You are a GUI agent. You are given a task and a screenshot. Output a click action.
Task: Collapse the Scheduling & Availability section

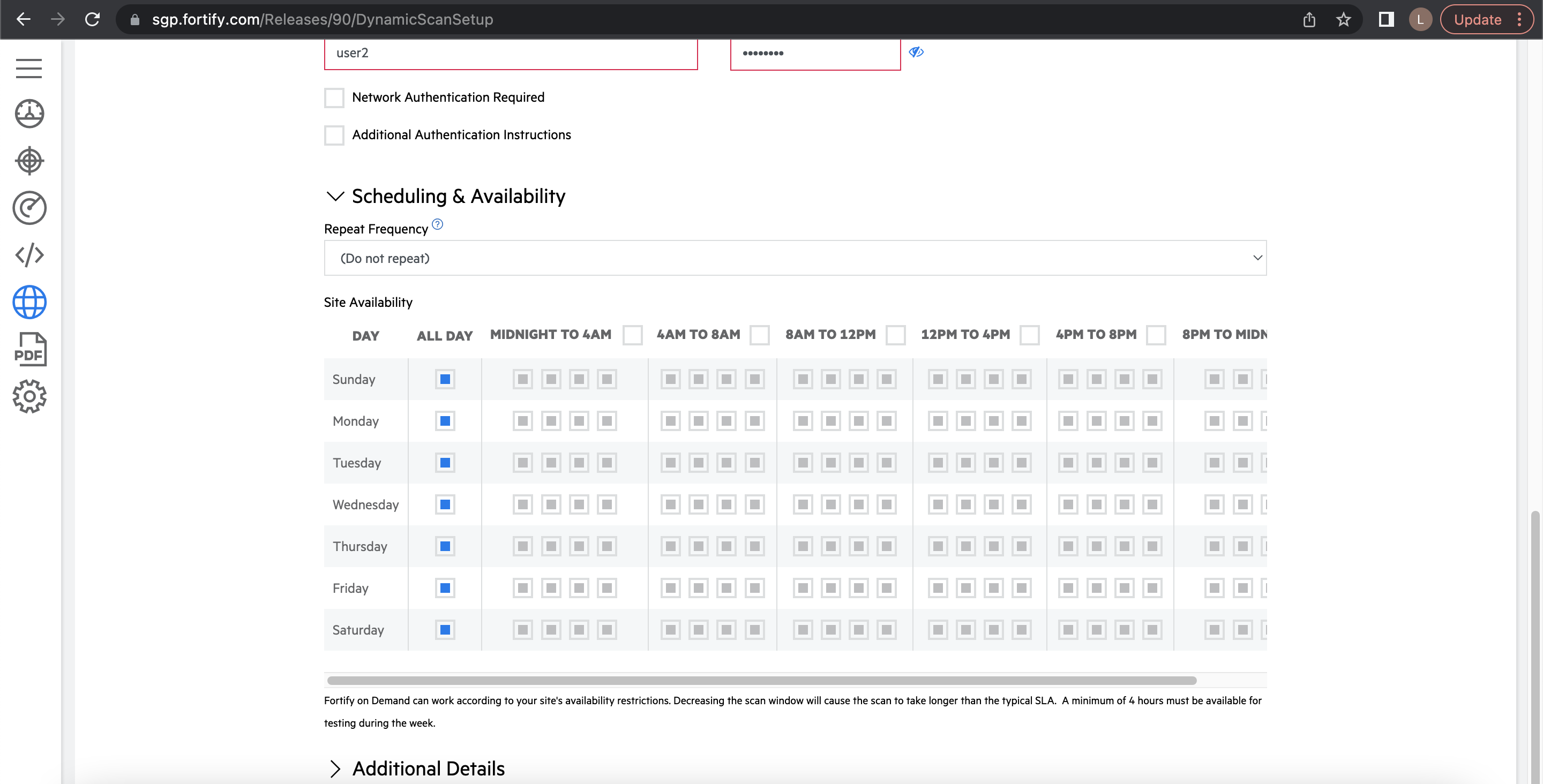coord(335,197)
